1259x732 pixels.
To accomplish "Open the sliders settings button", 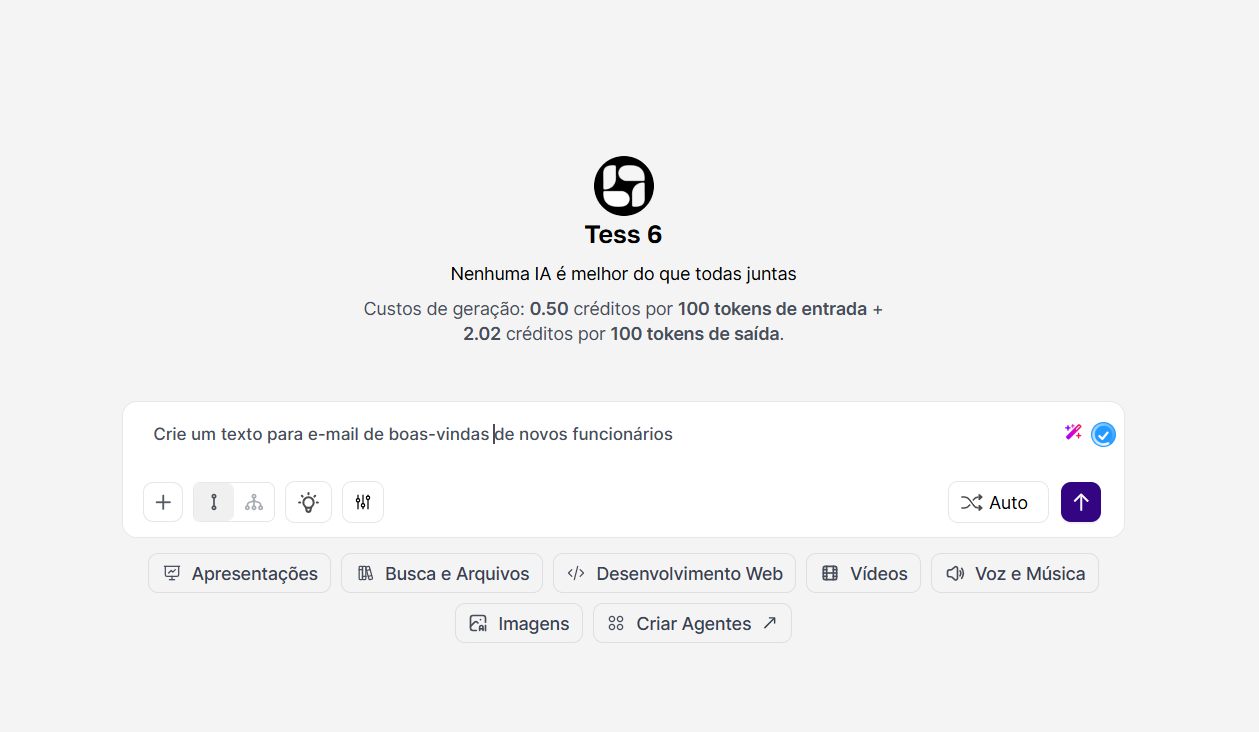I will click(363, 502).
